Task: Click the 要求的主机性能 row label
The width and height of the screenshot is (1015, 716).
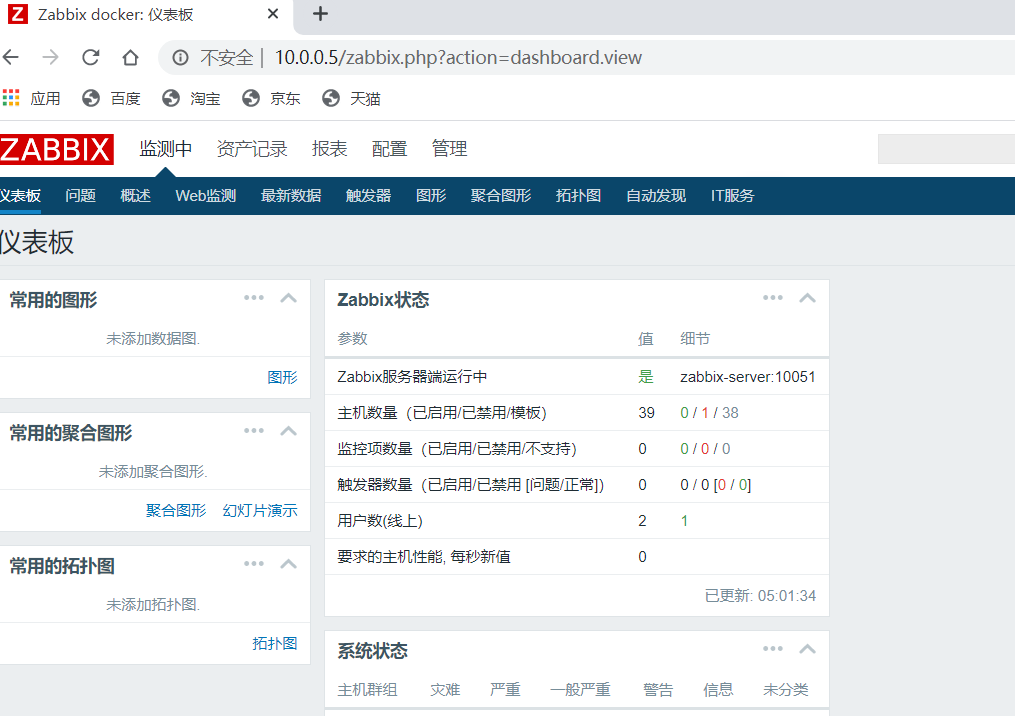Action: click(424, 557)
